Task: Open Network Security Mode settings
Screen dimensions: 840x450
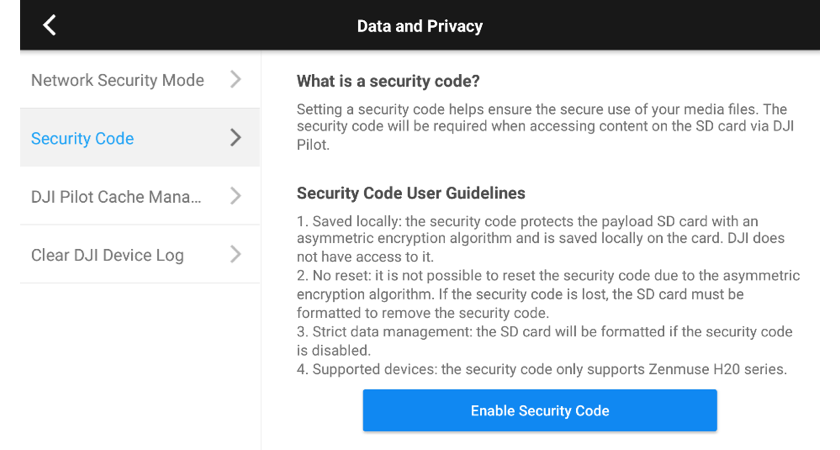Action: tap(117, 80)
